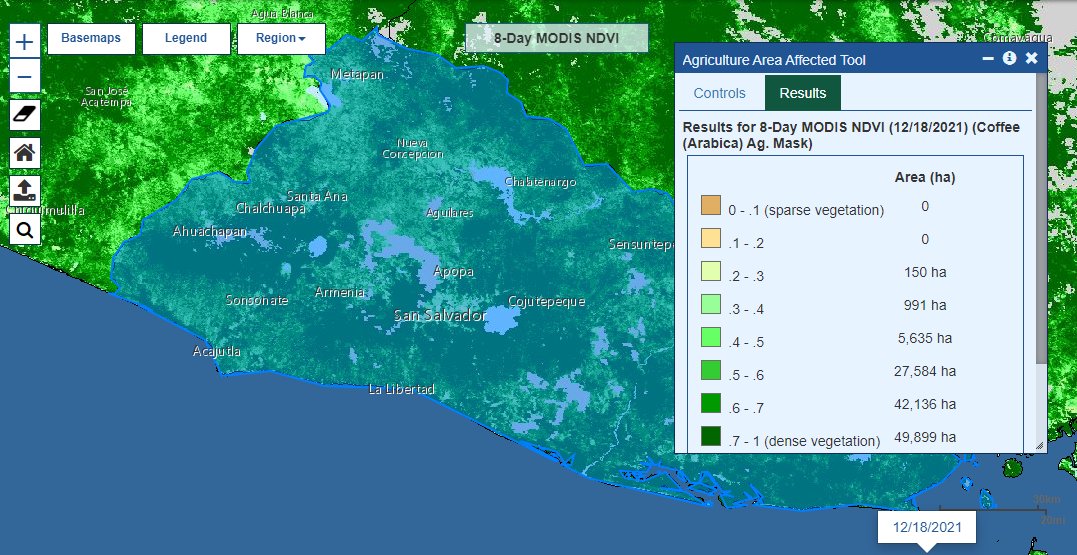Click the 42,136 ha area value
The height and width of the screenshot is (555, 1077).
(x=925, y=404)
